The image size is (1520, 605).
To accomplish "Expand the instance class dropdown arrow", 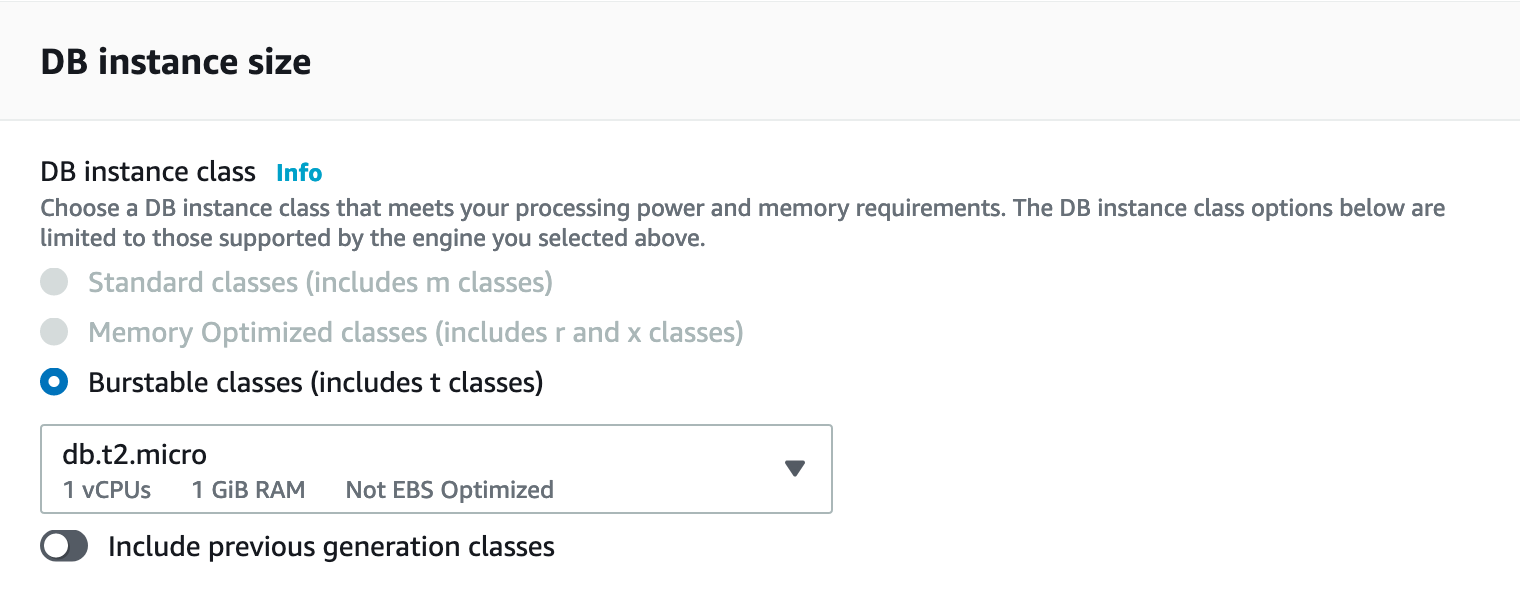I will [x=795, y=469].
